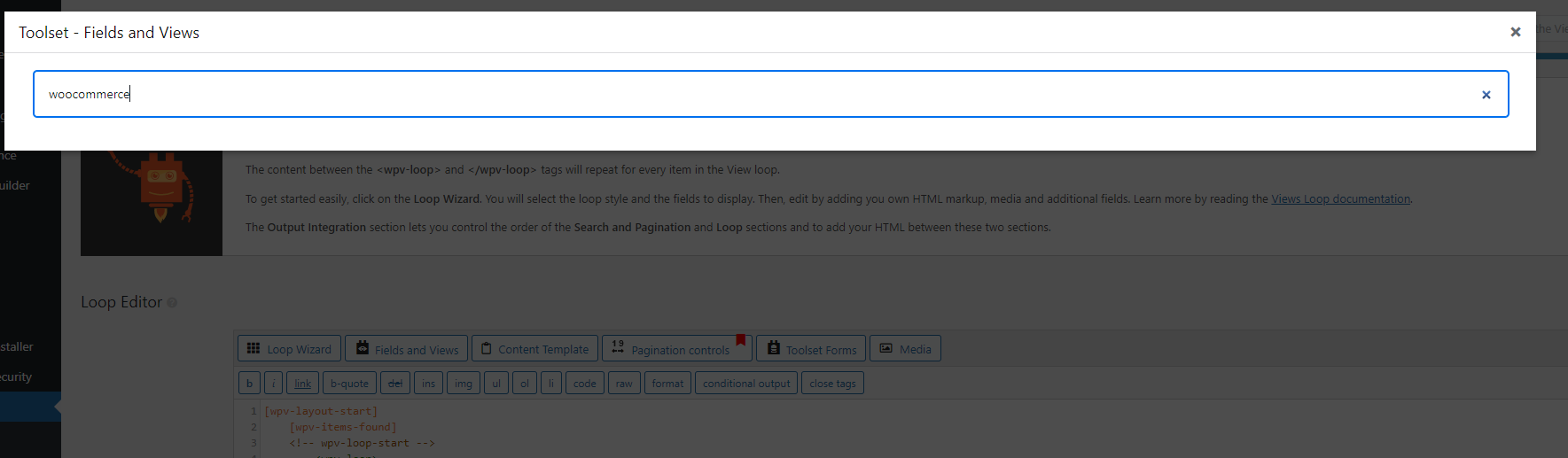The image size is (1568, 458).
Task: Open the Media button
Action: 905,348
